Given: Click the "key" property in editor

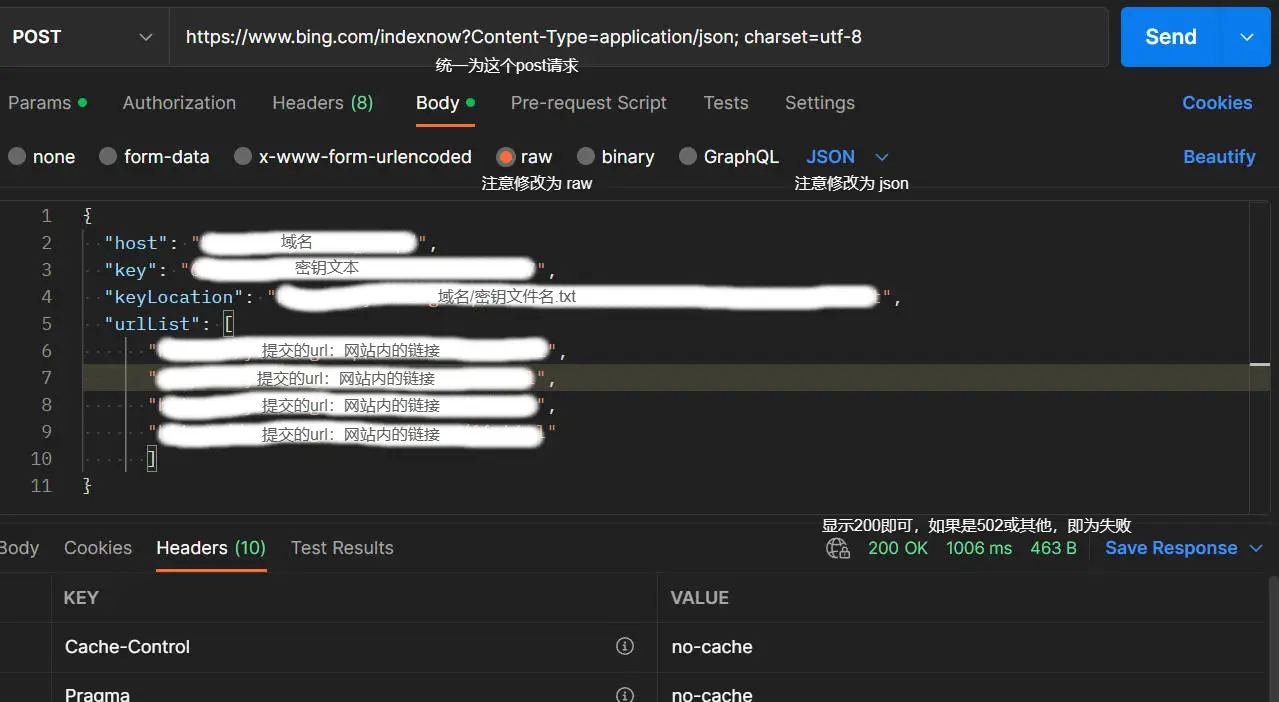Looking at the screenshot, I should click(x=131, y=270).
